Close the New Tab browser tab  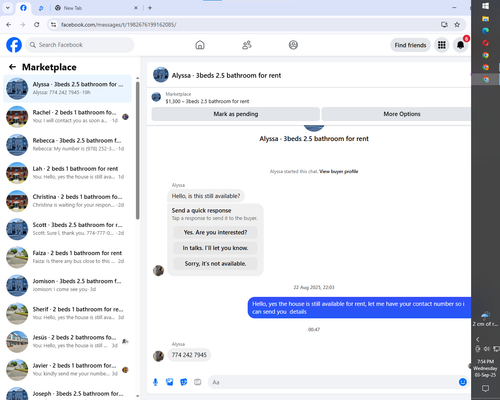pyautogui.click(x=136, y=8)
